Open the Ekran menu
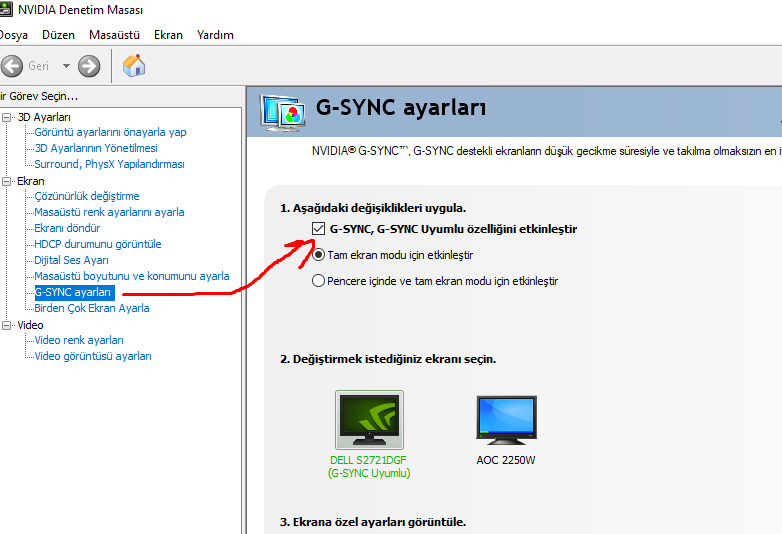The image size is (782, 534). tap(168, 35)
